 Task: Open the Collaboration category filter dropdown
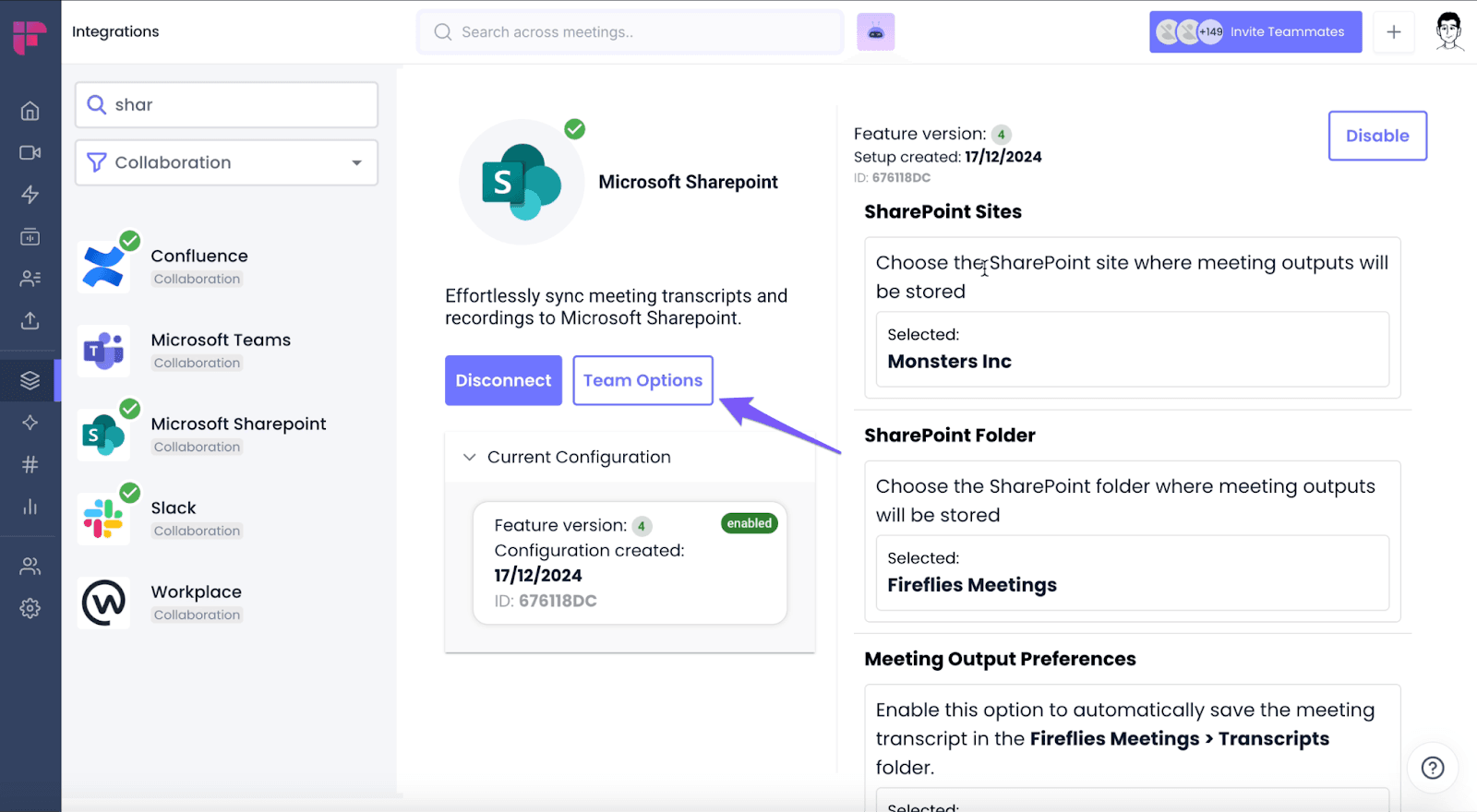pyautogui.click(x=226, y=162)
